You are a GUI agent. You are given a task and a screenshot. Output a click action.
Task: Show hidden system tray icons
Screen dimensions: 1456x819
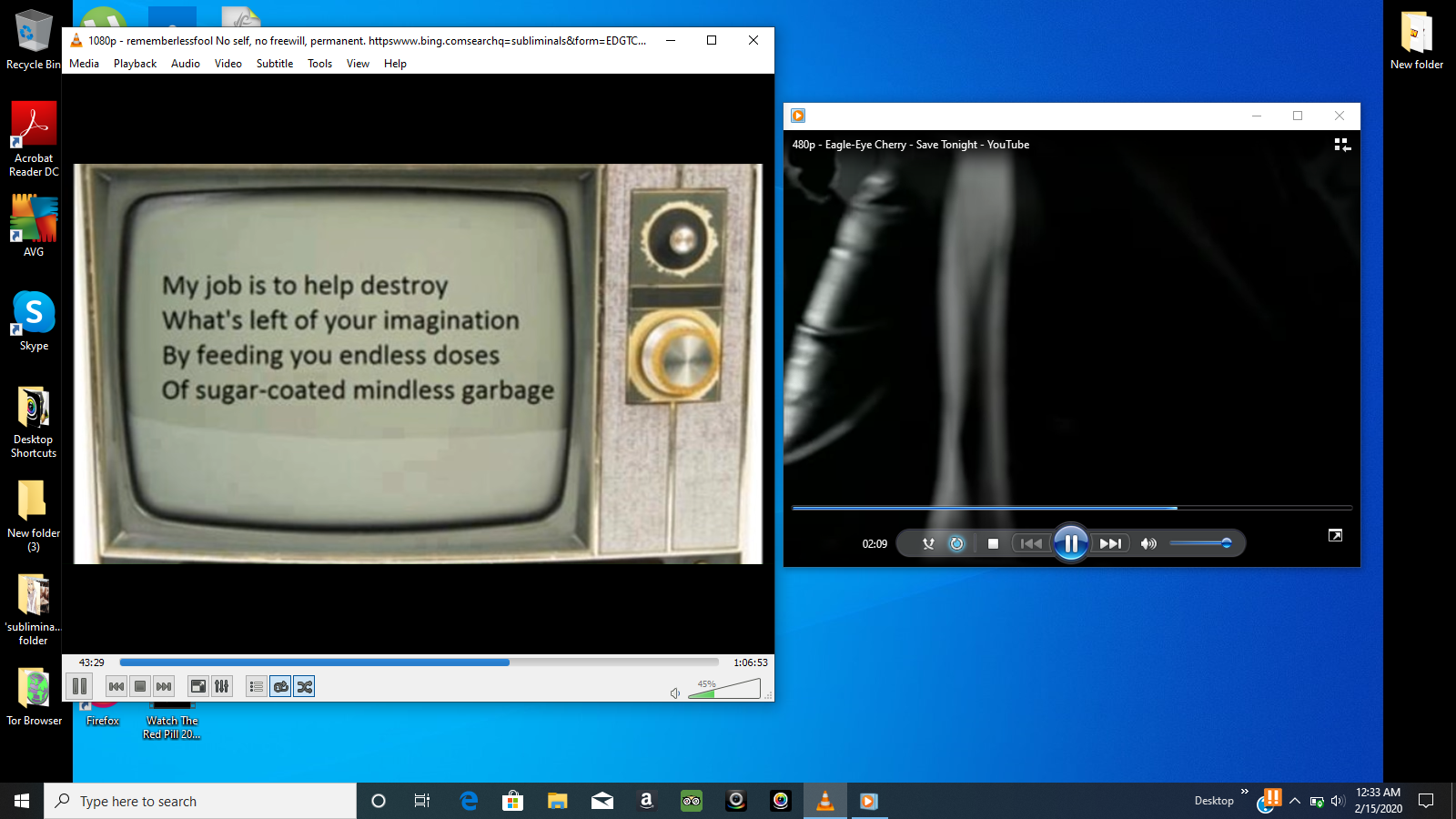pos(1294,801)
